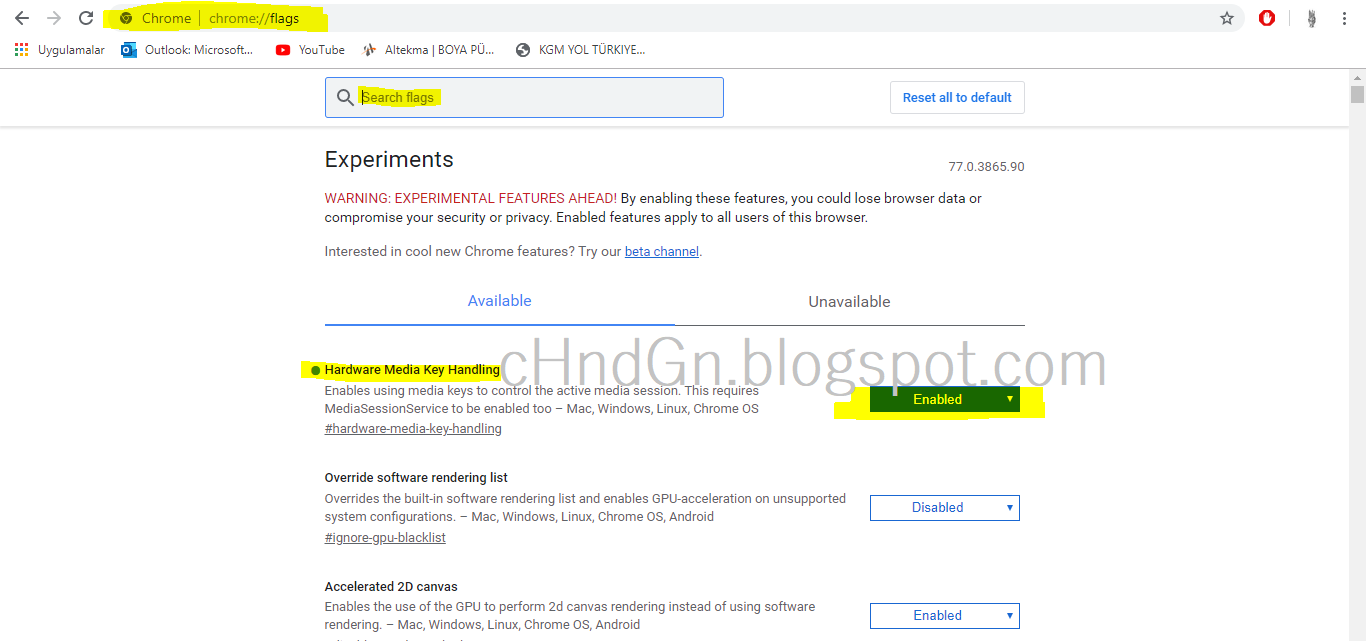The image size is (1366, 641).
Task: Open the beta channel link
Action: (661, 251)
